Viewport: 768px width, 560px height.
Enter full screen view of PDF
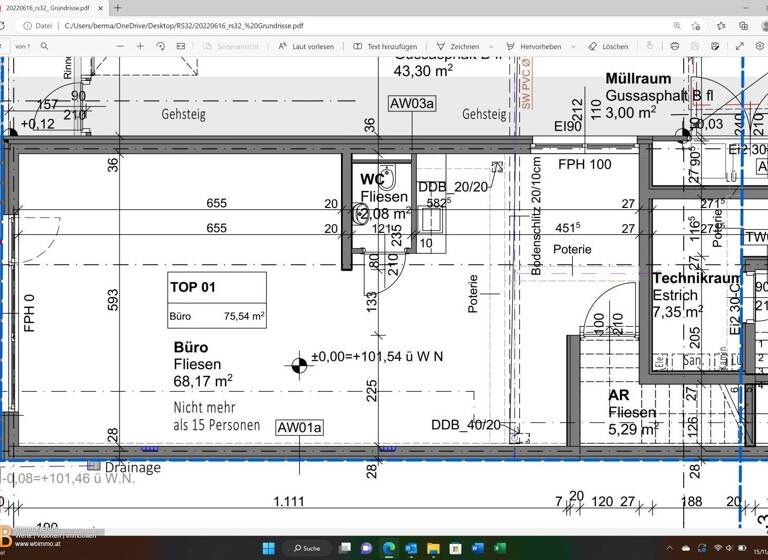(739, 46)
